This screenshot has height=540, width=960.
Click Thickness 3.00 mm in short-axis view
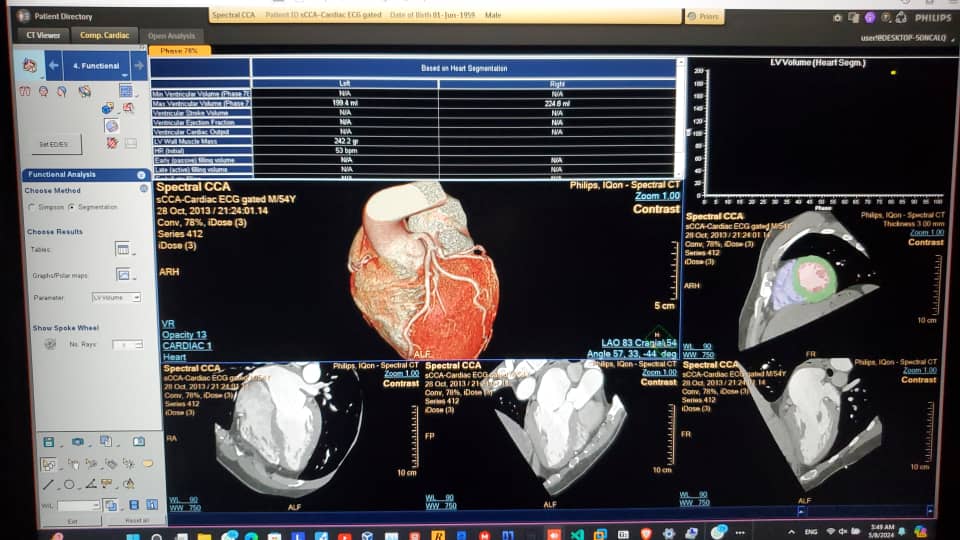[x=913, y=224]
